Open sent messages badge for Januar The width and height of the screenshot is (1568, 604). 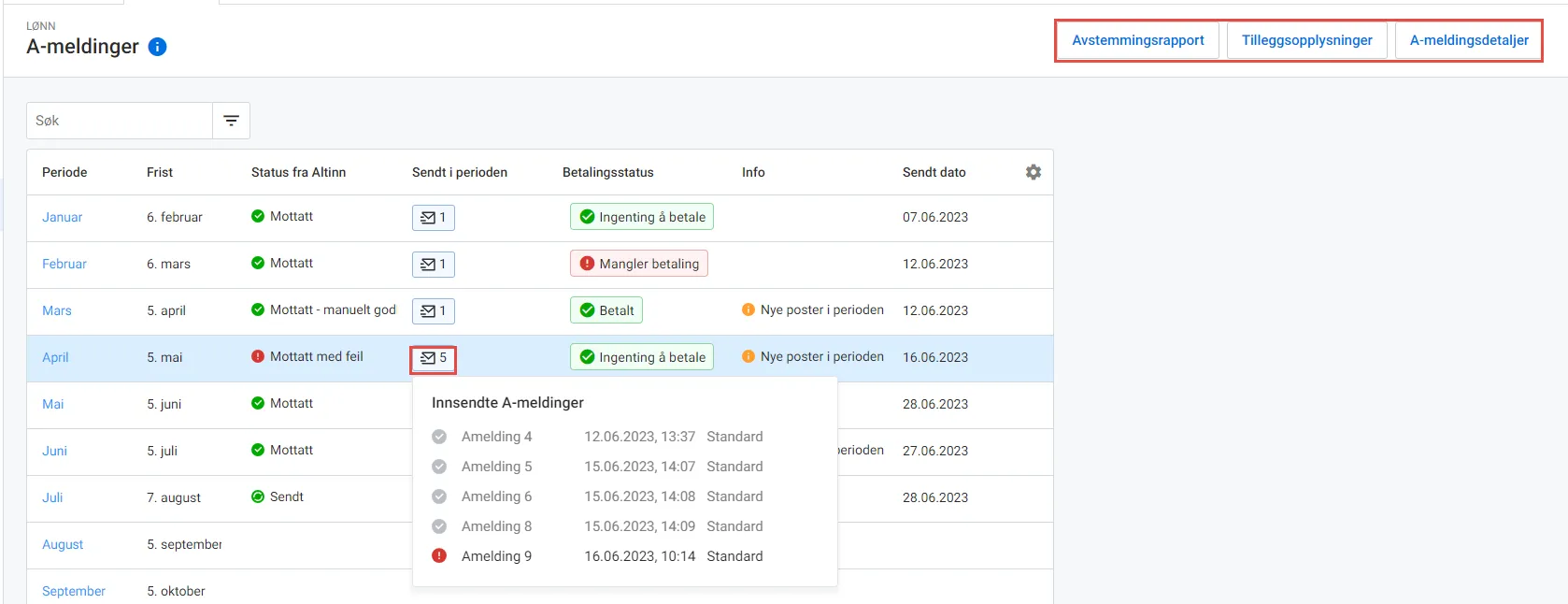click(x=434, y=217)
